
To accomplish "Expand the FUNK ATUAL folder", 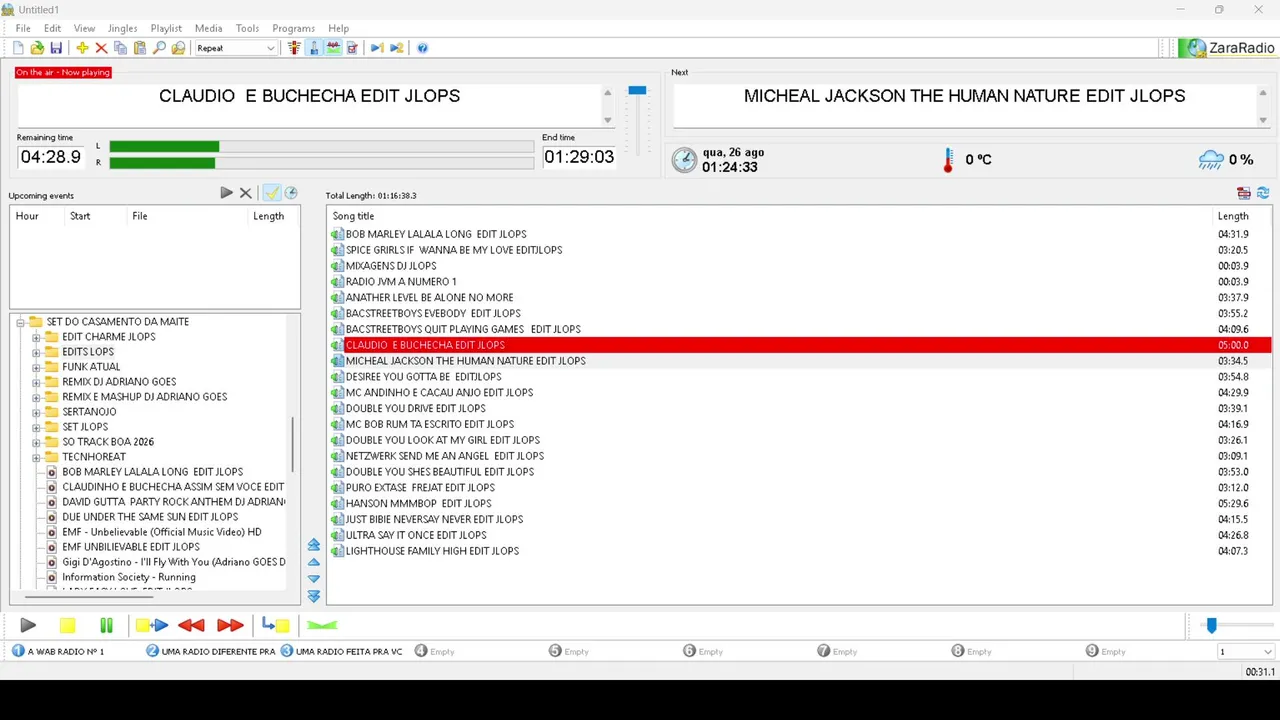I will point(36,367).
